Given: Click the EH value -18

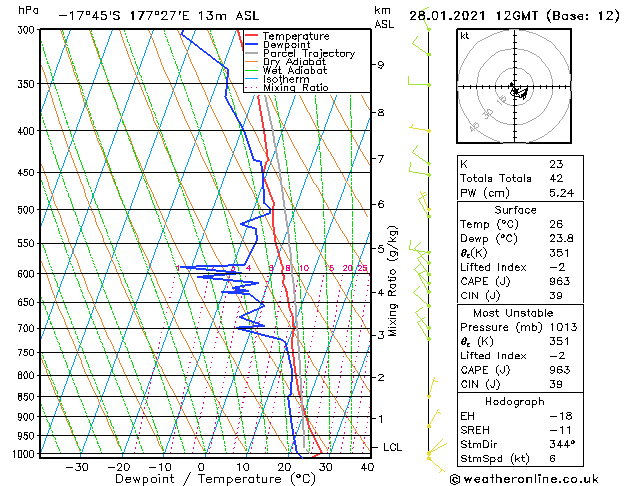Looking at the screenshot, I should [561, 416].
